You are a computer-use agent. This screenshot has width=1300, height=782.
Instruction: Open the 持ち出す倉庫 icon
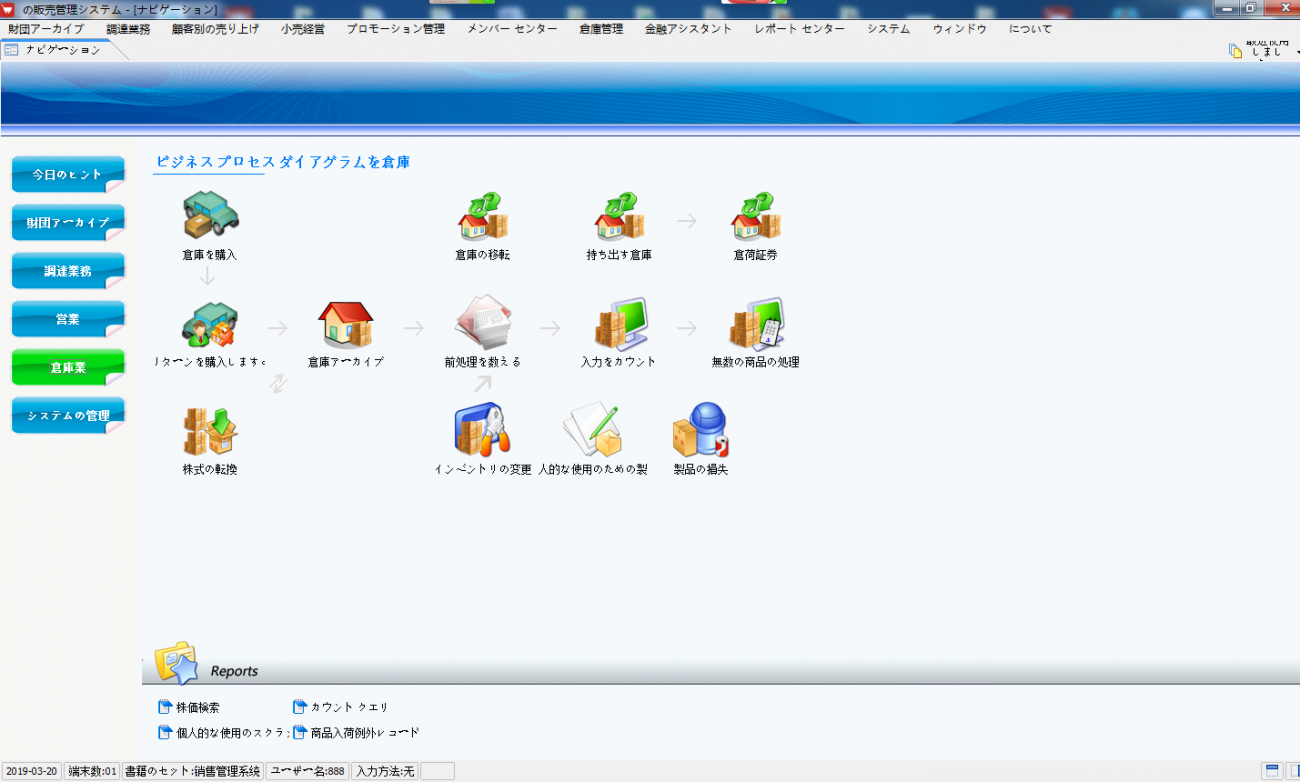pos(620,217)
